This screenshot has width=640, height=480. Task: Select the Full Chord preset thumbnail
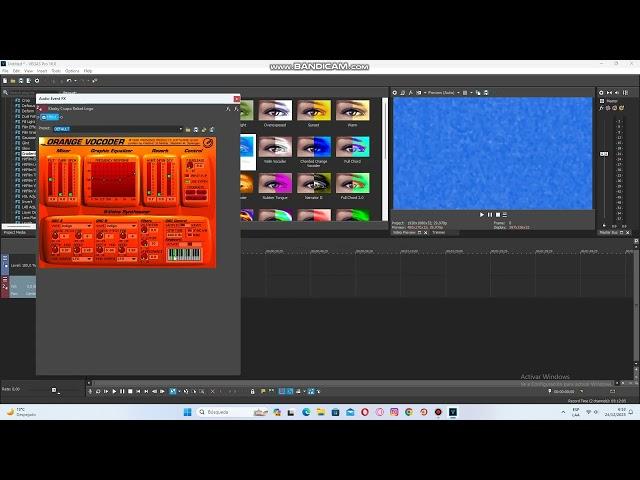pos(352,147)
